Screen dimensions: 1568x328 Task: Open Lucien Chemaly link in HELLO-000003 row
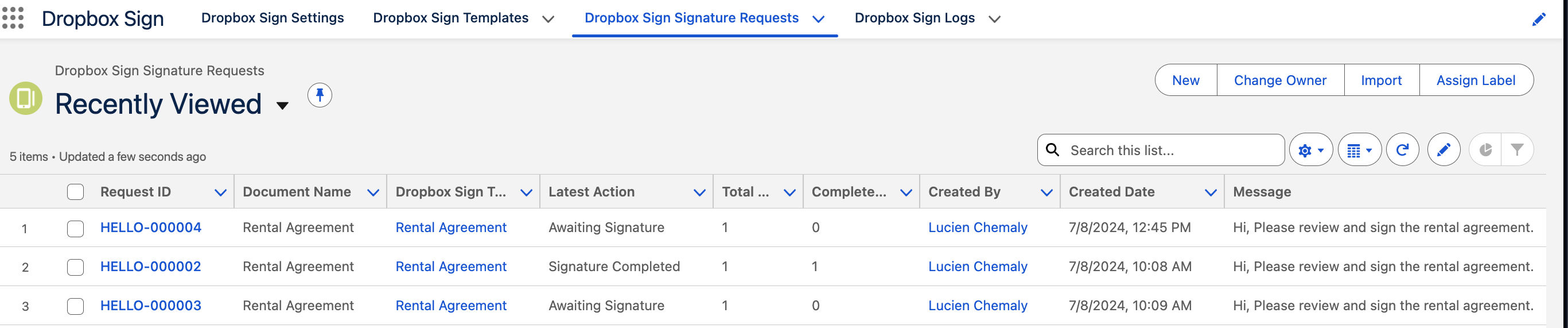point(978,306)
